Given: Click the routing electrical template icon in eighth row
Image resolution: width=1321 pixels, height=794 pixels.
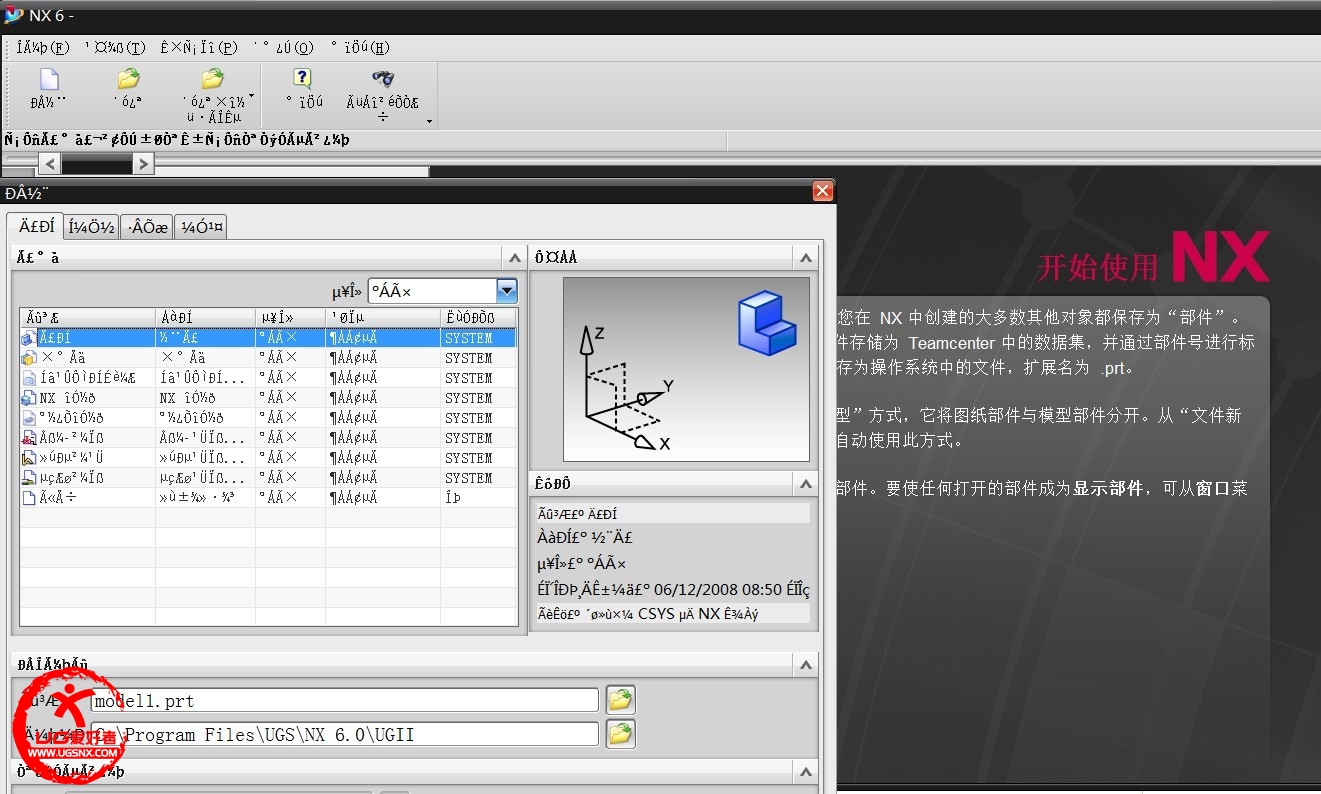Looking at the screenshot, I should (x=28, y=478).
